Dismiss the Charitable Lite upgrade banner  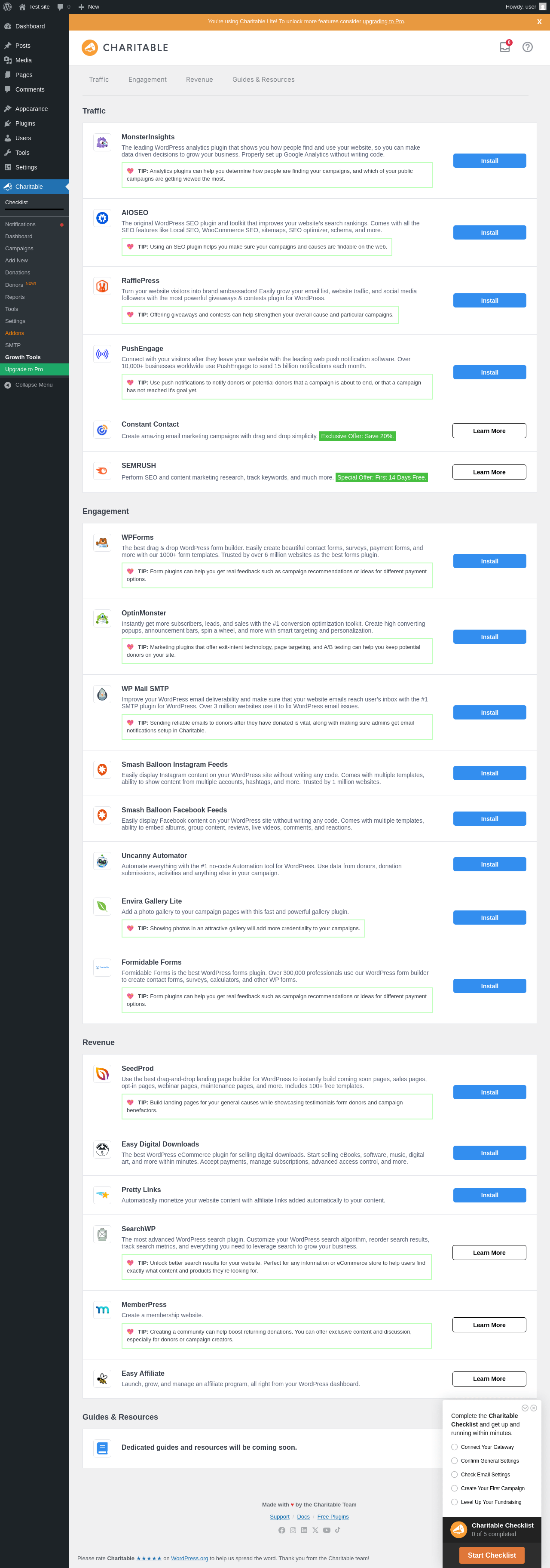[539, 22]
